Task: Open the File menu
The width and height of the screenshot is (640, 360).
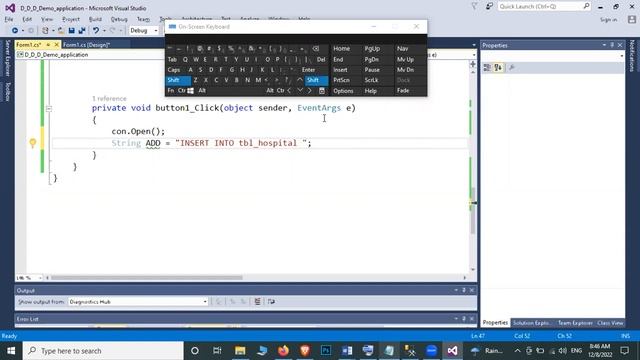Action: tap(9, 19)
